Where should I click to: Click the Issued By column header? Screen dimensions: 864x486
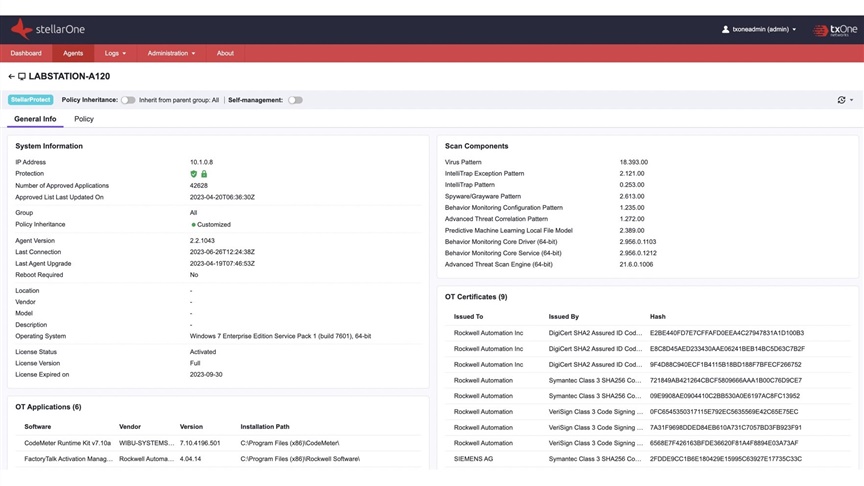564,317
